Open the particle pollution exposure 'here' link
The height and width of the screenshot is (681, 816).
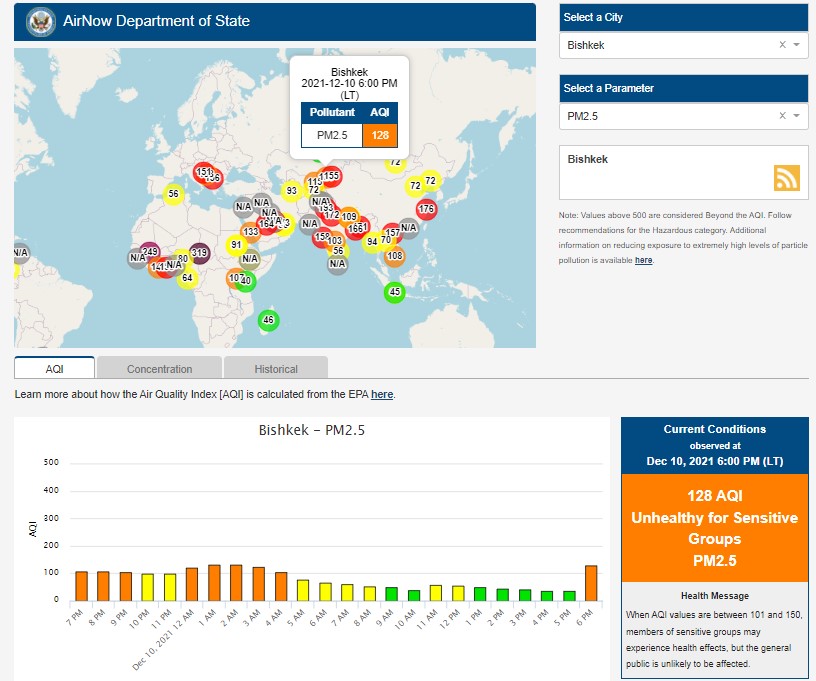643,260
